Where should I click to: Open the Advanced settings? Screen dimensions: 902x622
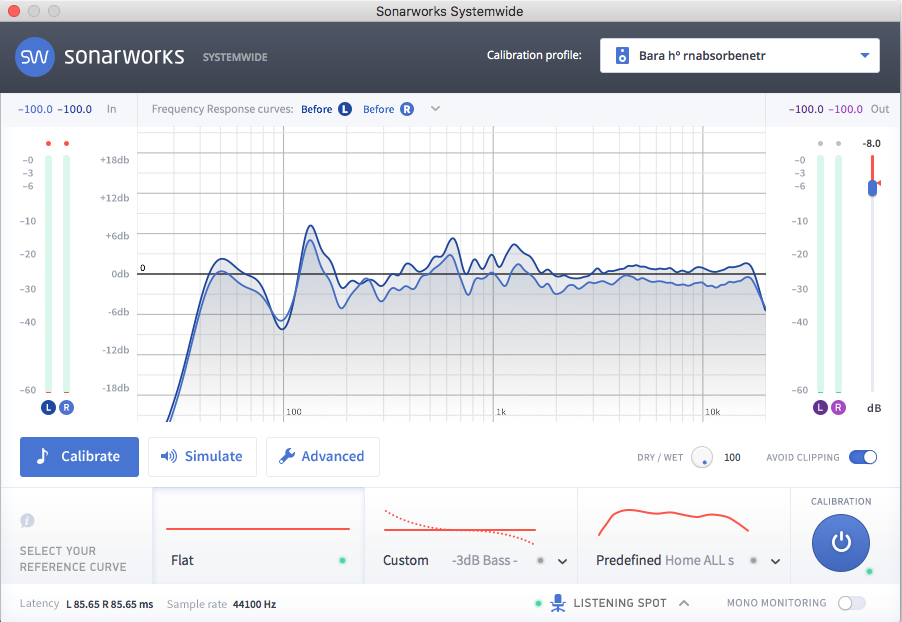(x=323, y=457)
